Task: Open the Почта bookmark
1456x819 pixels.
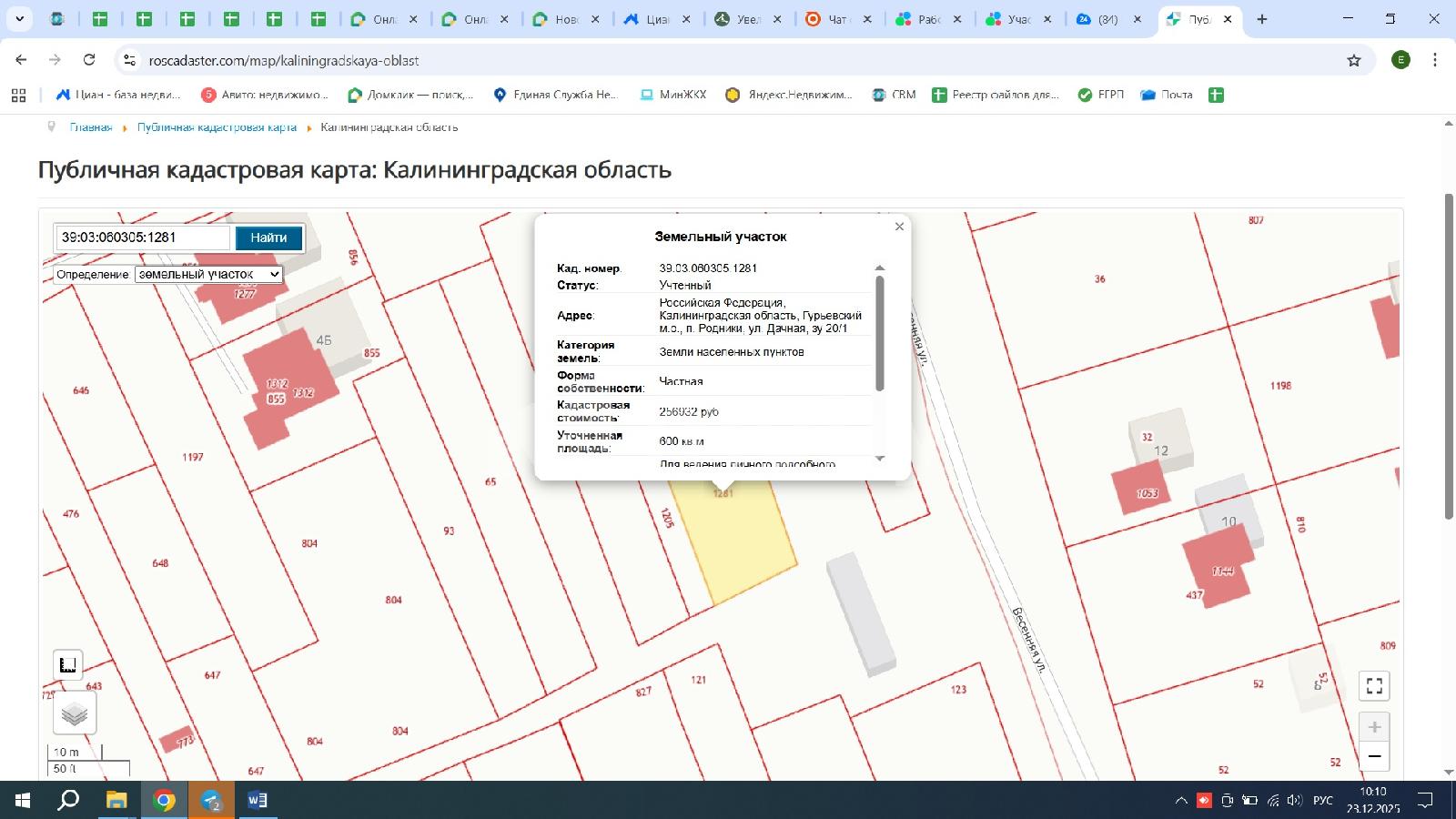Action: pos(1168,95)
